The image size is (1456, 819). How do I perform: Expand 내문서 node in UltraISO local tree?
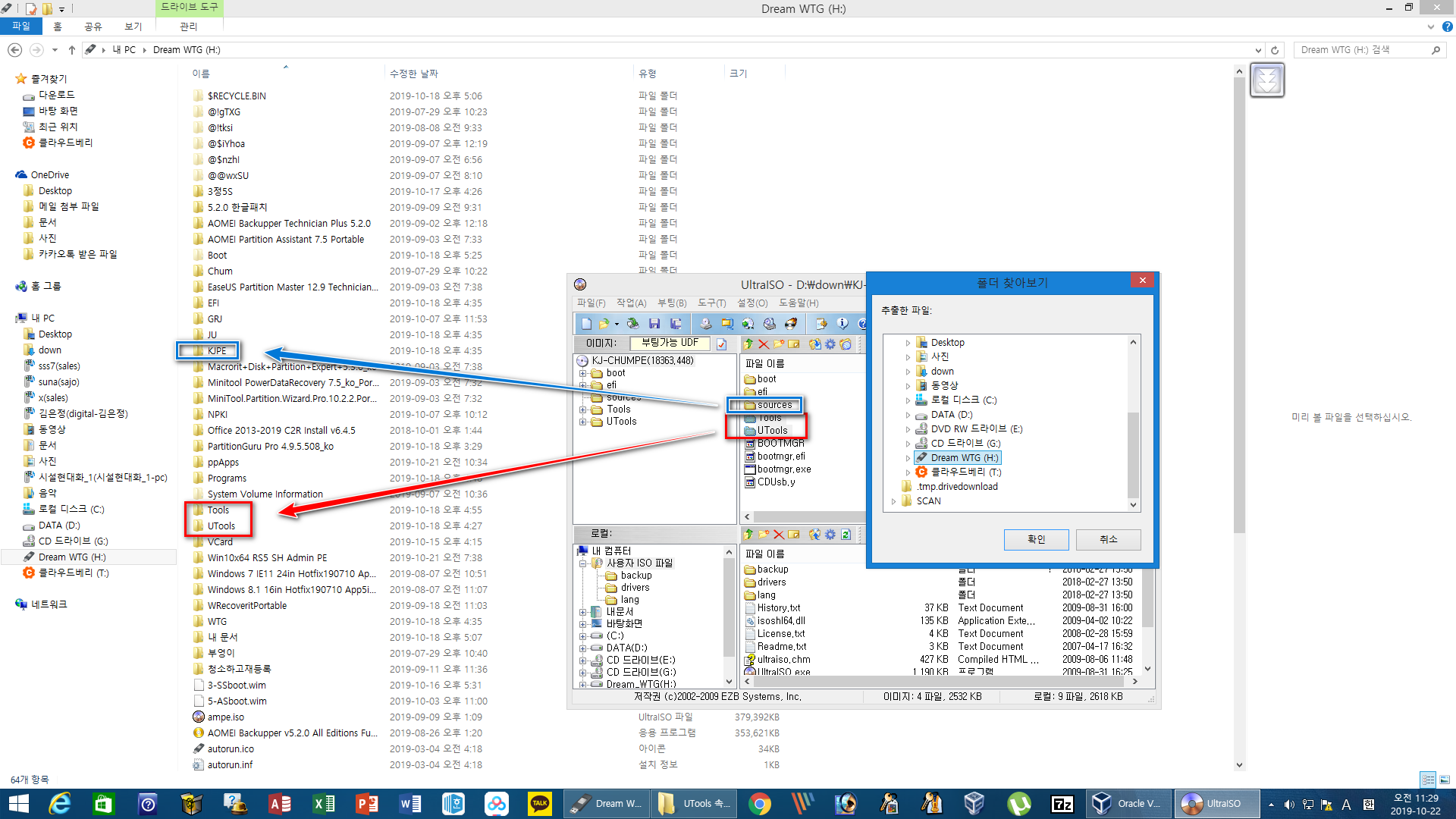click(583, 612)
